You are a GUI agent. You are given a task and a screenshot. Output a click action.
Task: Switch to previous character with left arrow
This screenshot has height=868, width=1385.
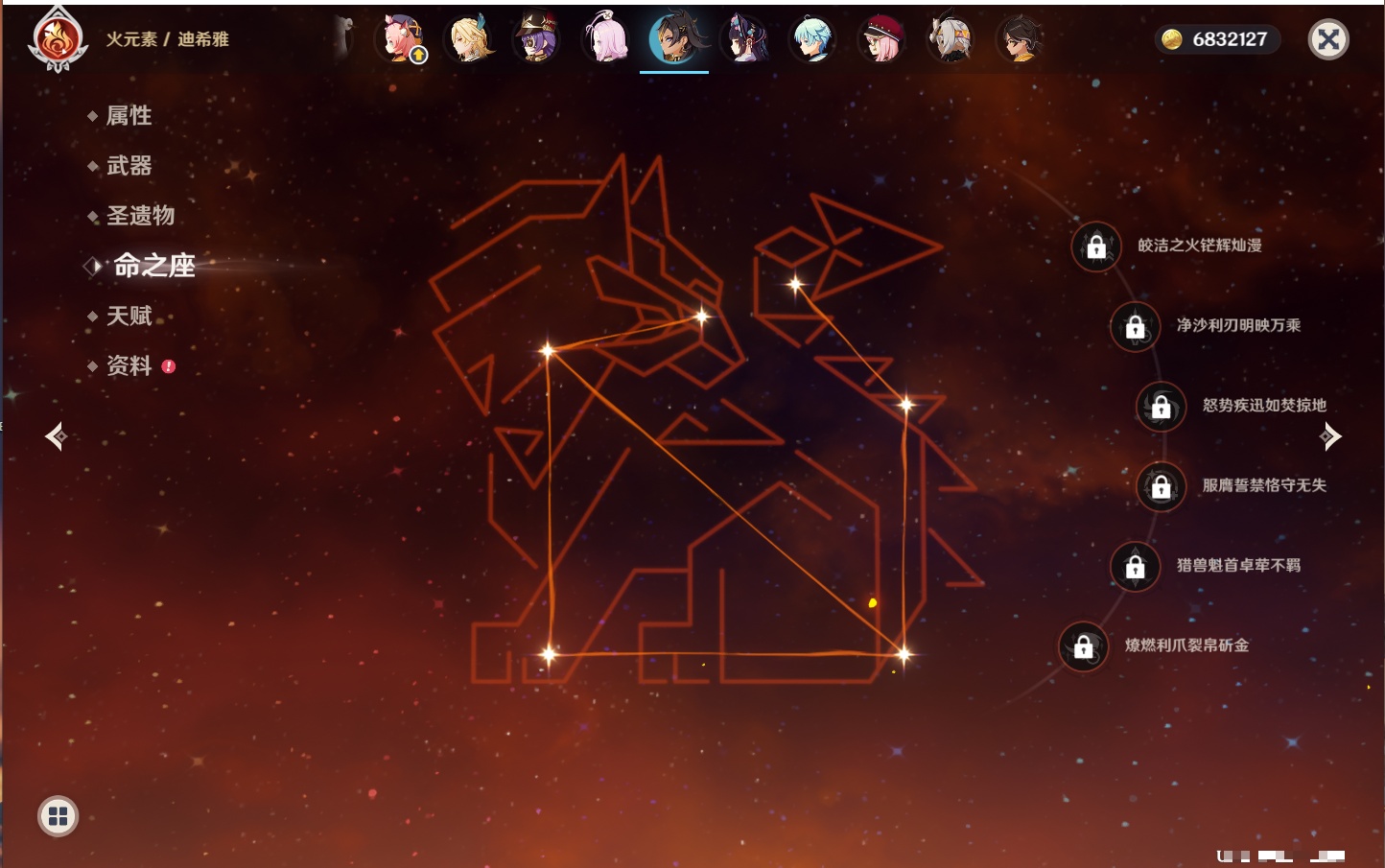tap(57, 436)
